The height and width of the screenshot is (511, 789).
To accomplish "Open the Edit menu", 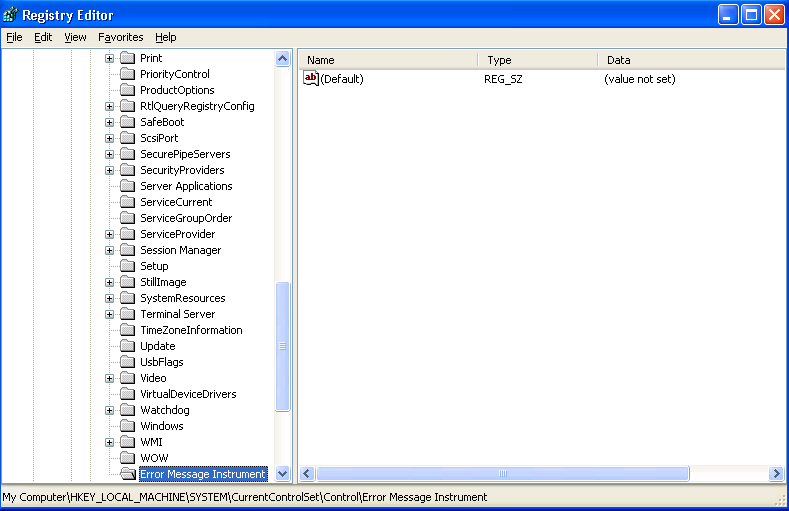I will [43, 37].
